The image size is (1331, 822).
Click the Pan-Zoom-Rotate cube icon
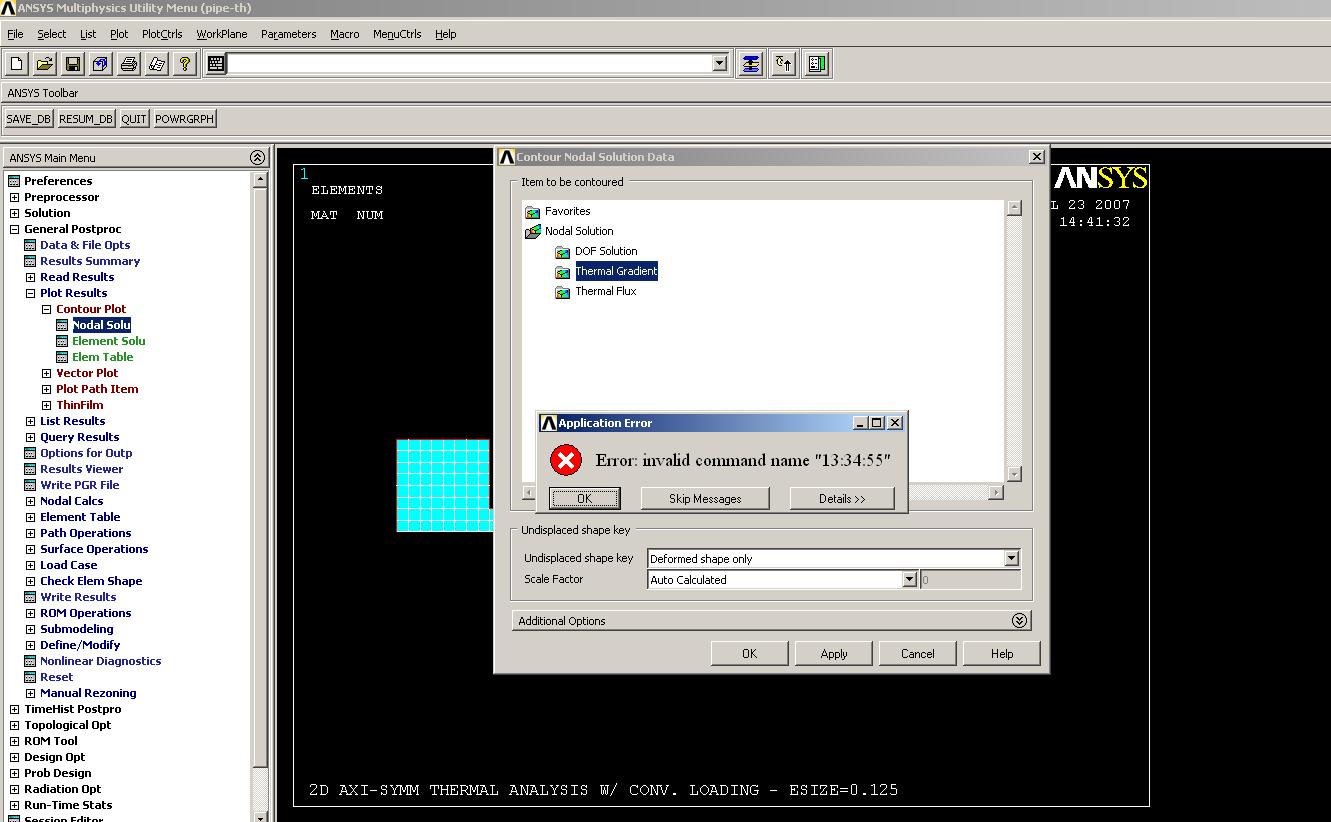(x=101, y=64)
